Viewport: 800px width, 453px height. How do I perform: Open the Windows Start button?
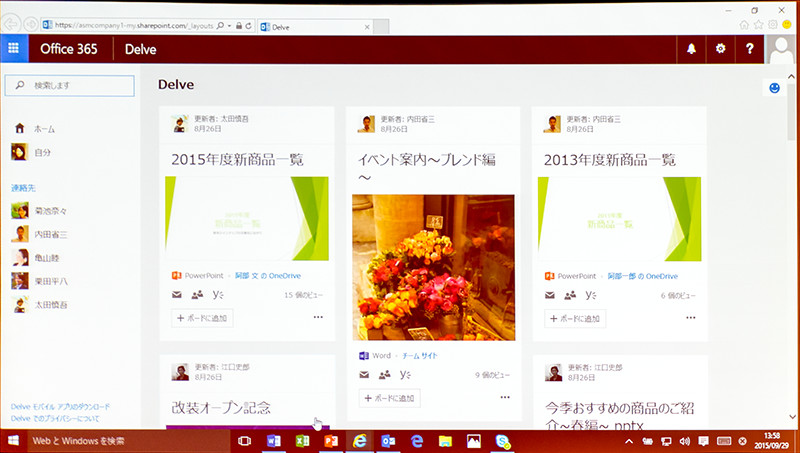click(13, 441)
